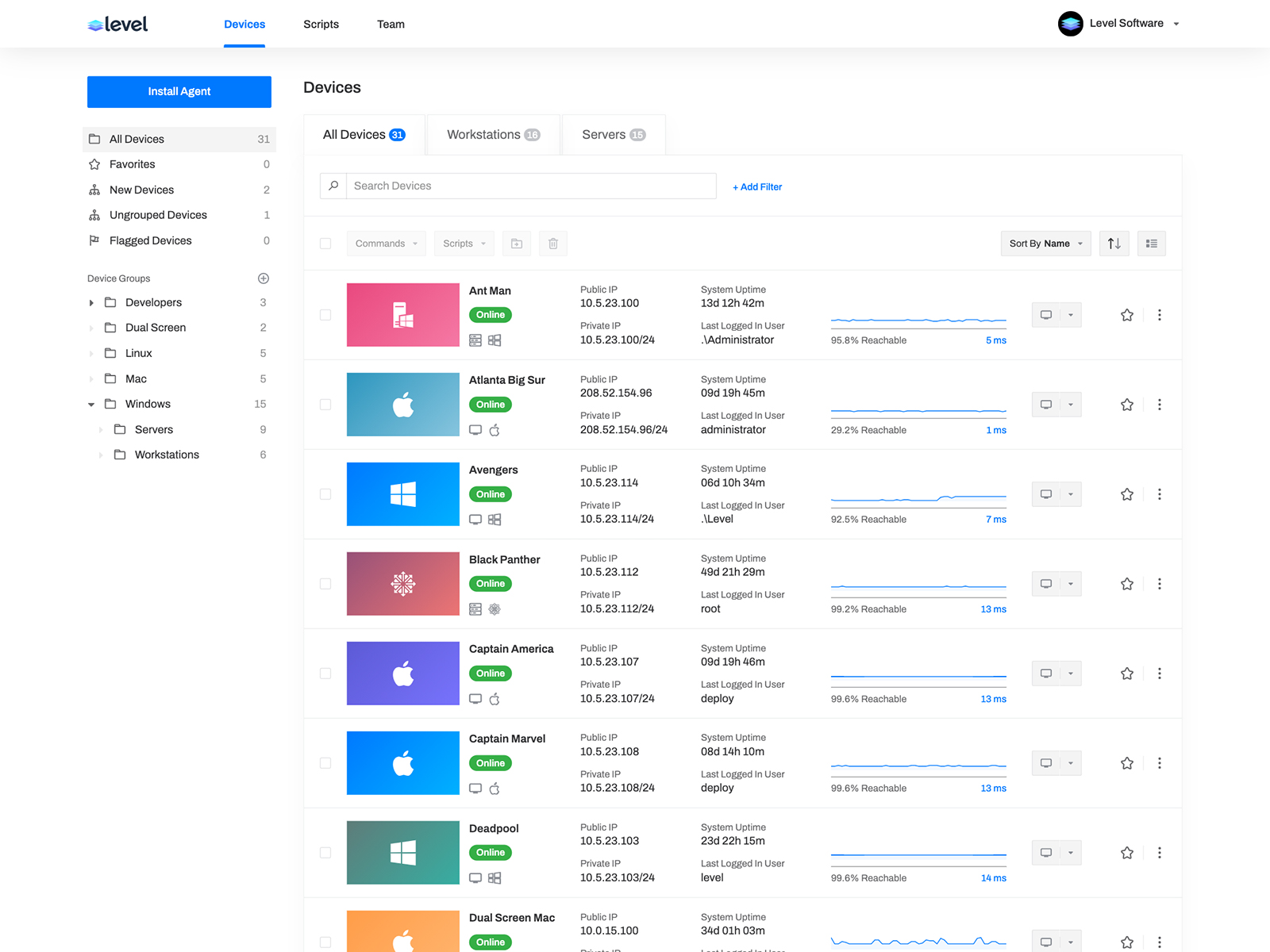The image size is (1270, 952).
Task: Click the Add Filter link
Action: click(757, 187)
